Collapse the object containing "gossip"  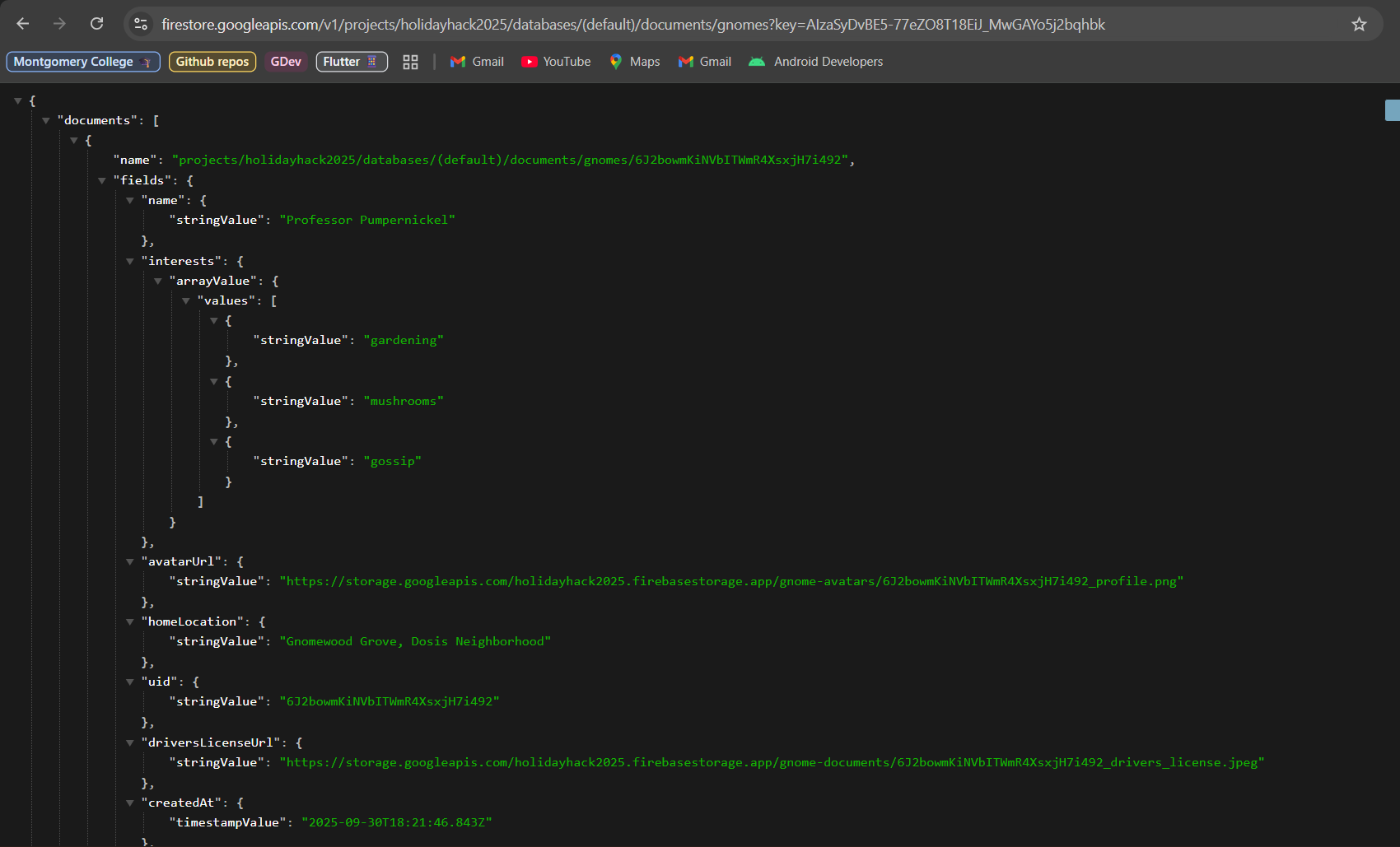click(214, 442)
